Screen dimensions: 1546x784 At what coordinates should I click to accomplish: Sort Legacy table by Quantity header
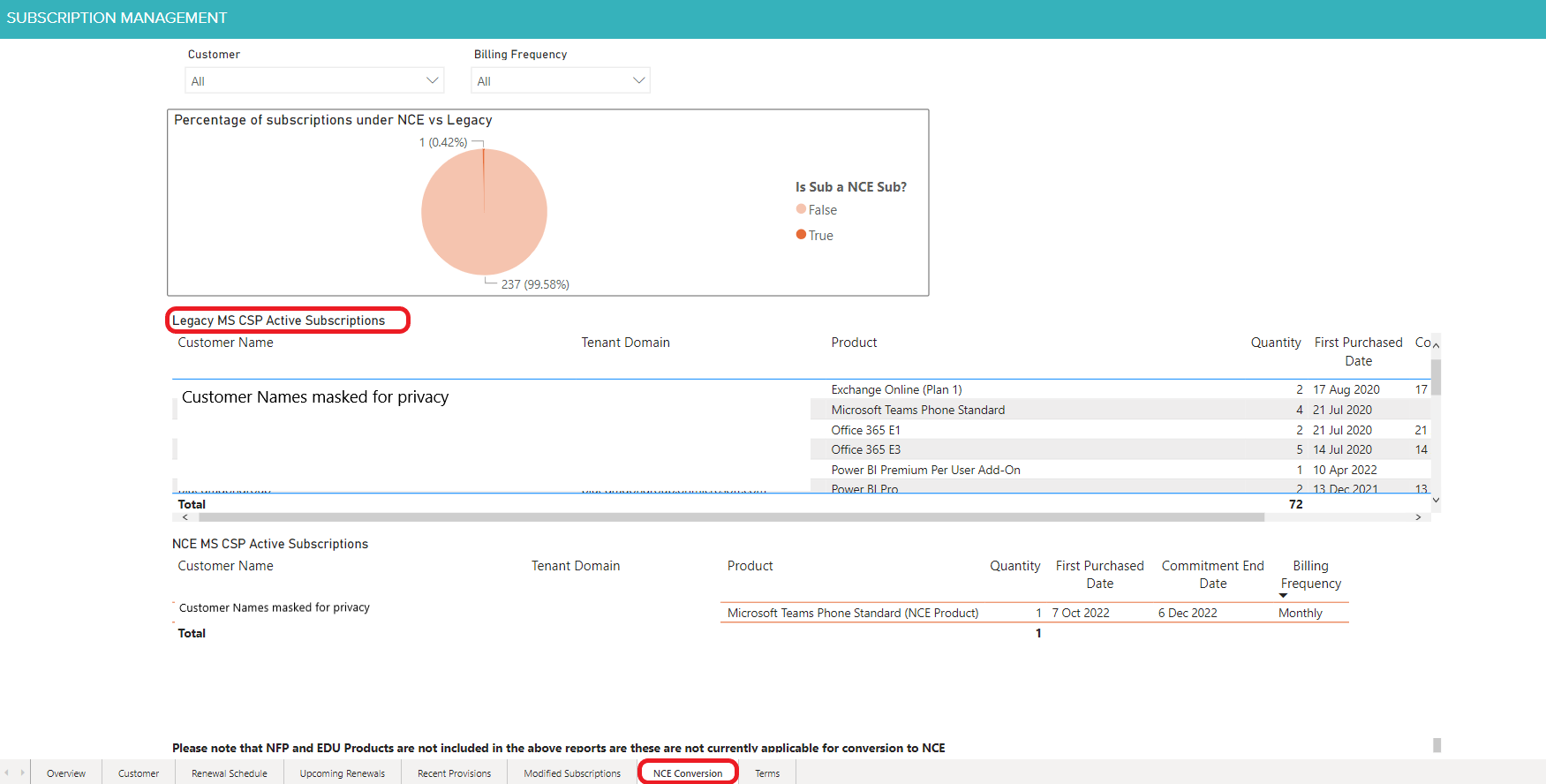(x=1276, y=343)
